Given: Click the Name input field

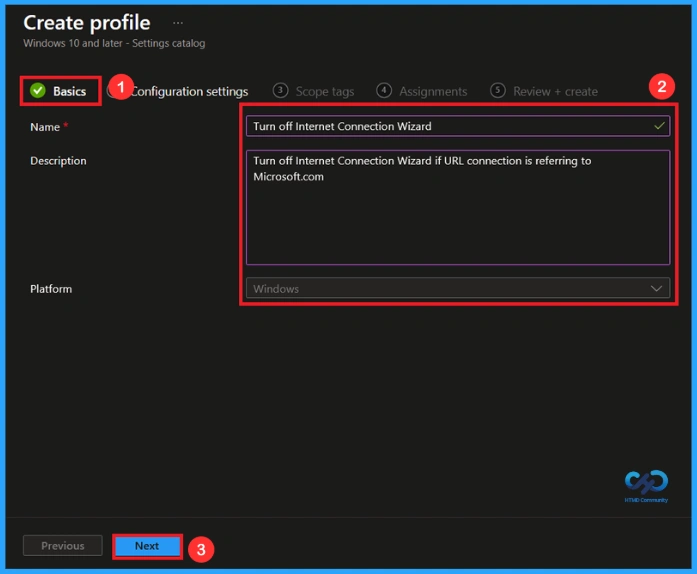Looking at the screenshot, I should [458, 126].
